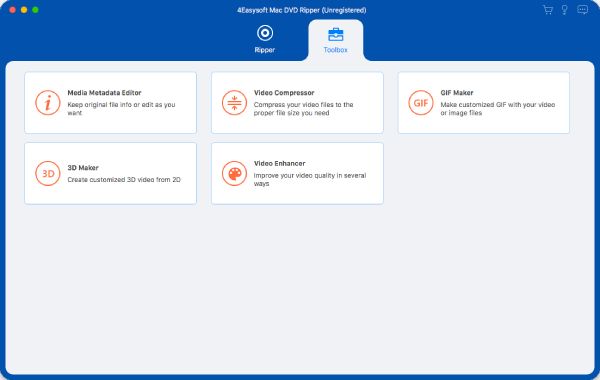The height and width of the screenshot is (380, 600).
Task: Open 3D Maker title
Action: click(83, 168)
